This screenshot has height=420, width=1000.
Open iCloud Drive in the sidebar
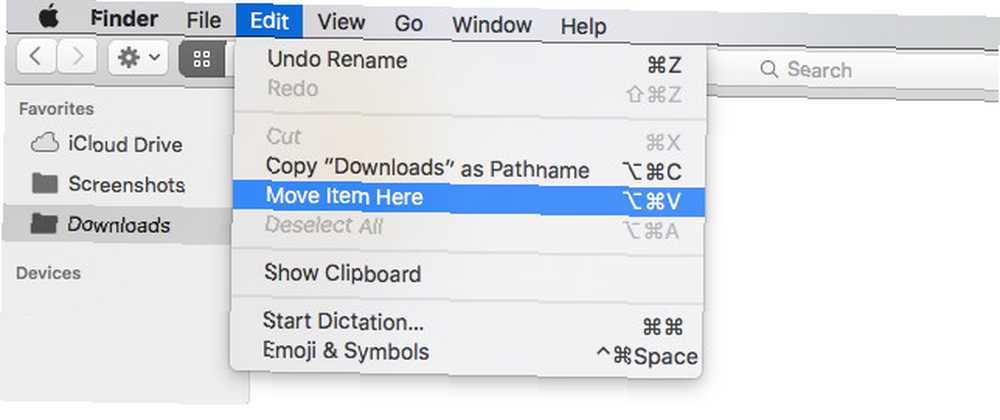pos(106,144)
